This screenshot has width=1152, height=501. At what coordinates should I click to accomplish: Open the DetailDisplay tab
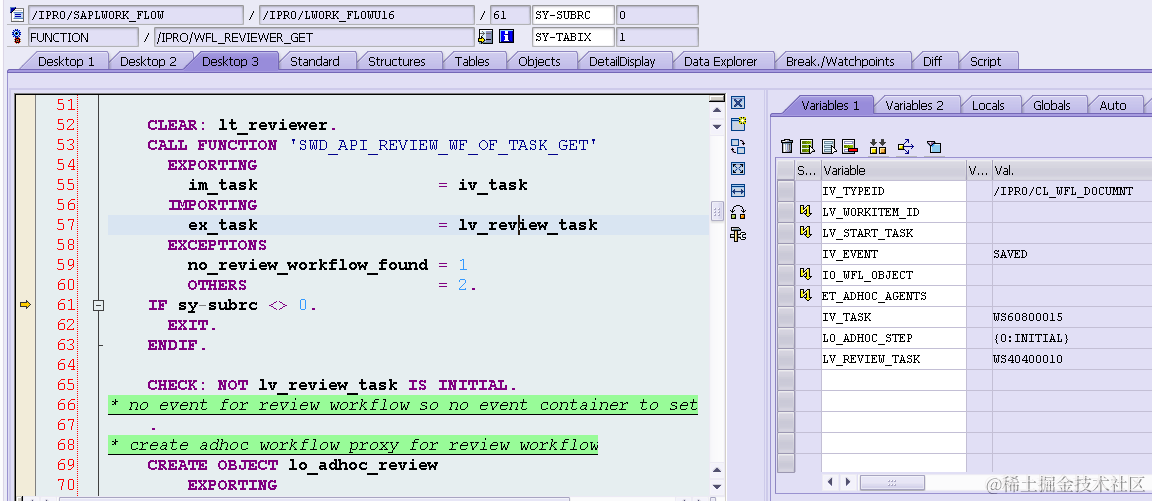pos(622,62)
